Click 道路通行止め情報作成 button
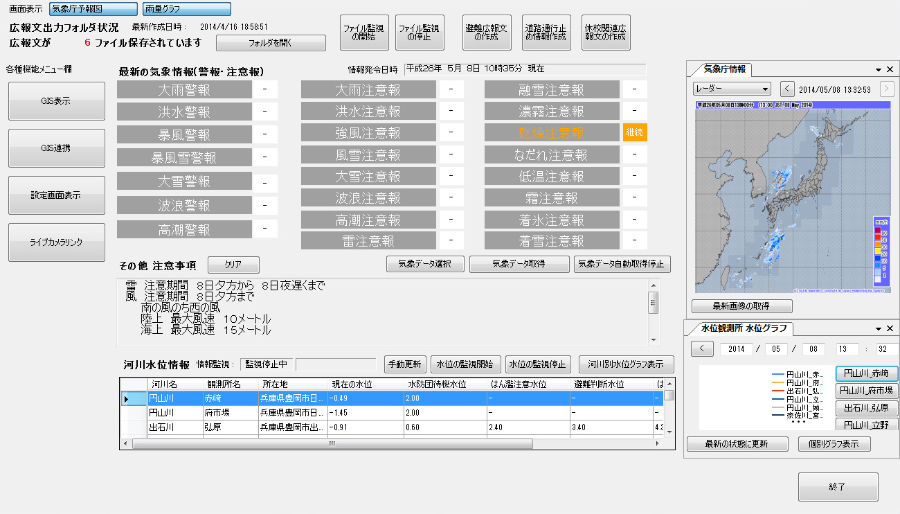 point(546,32)
